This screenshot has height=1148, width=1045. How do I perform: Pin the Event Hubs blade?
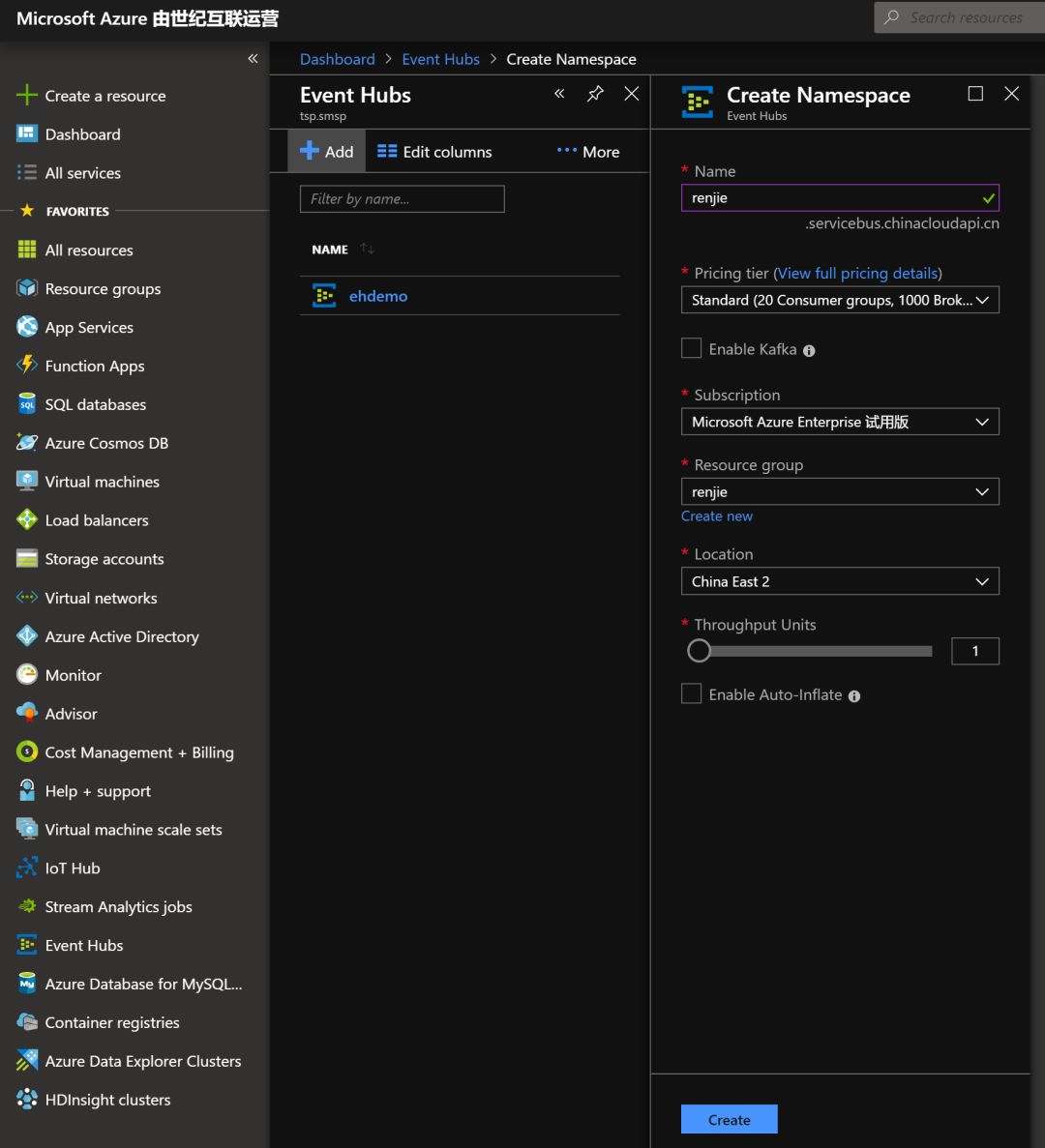[x=595, y=94]
